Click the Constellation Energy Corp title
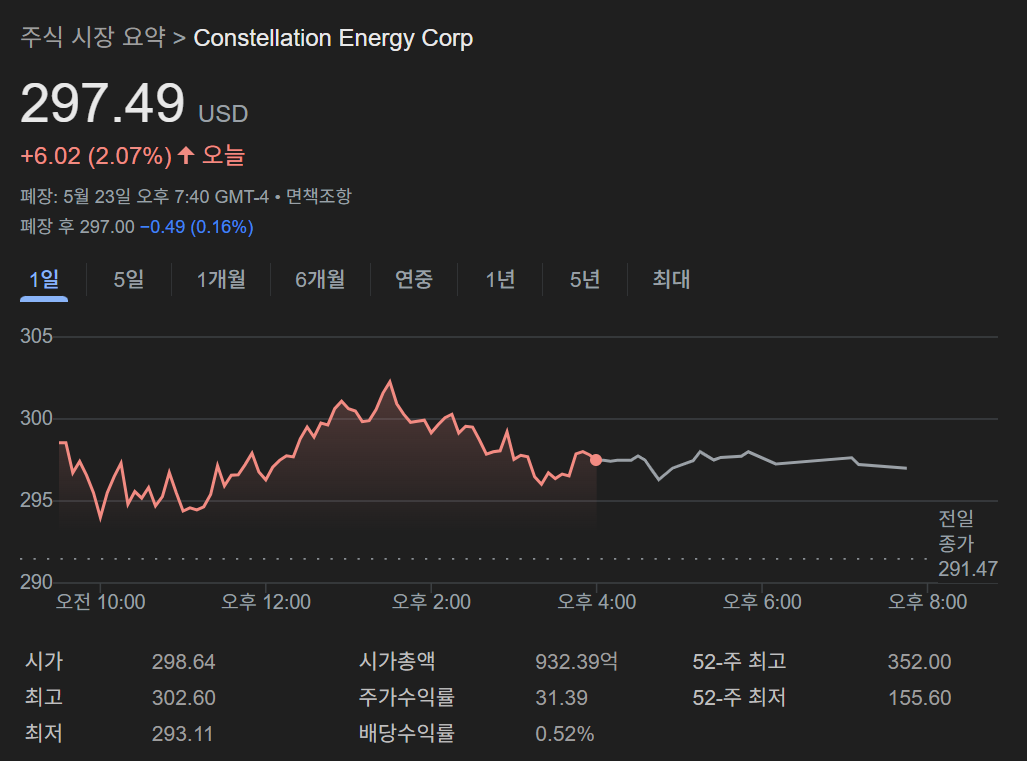Image resolution: width=1027 pixels, height=761 pixels. [333, 38]
